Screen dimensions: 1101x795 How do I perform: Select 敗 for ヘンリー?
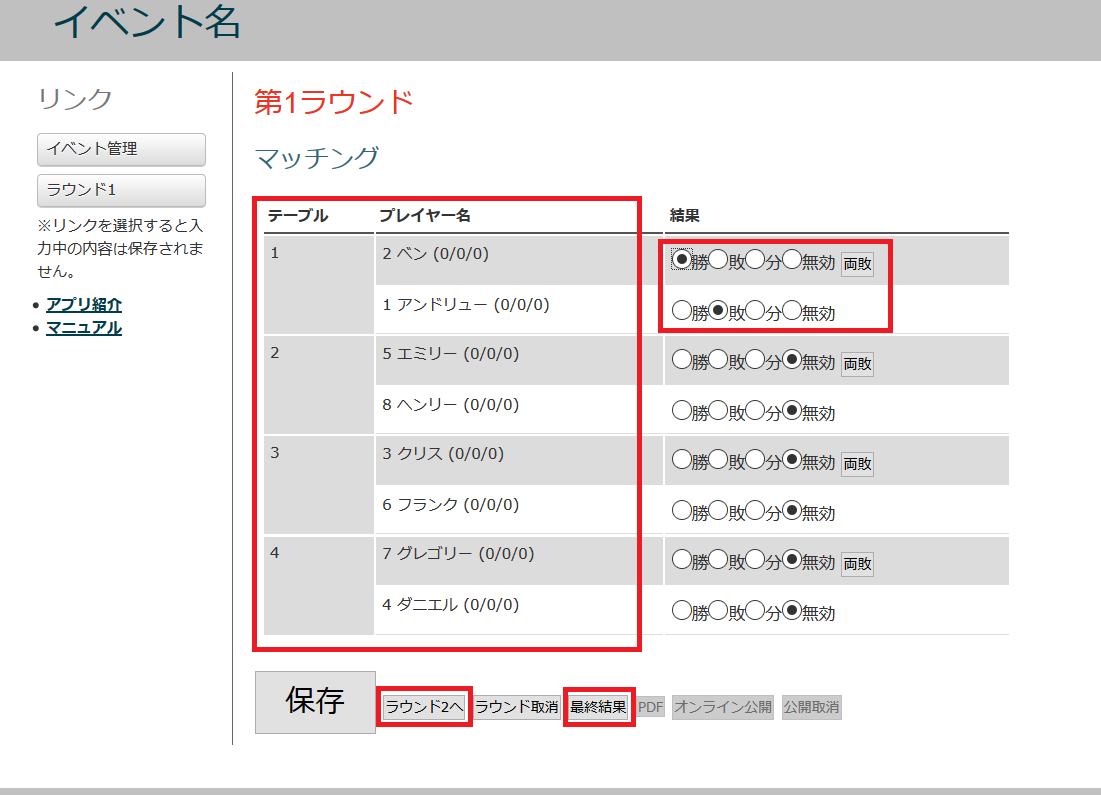(718, 410)
